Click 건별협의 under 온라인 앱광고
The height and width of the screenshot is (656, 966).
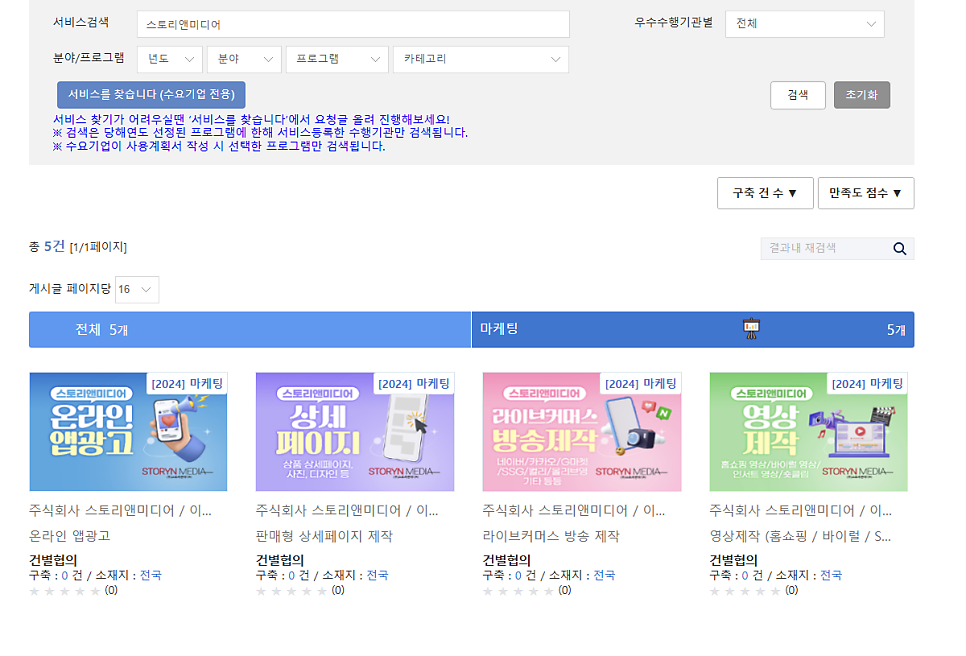(x=53, y=561)
